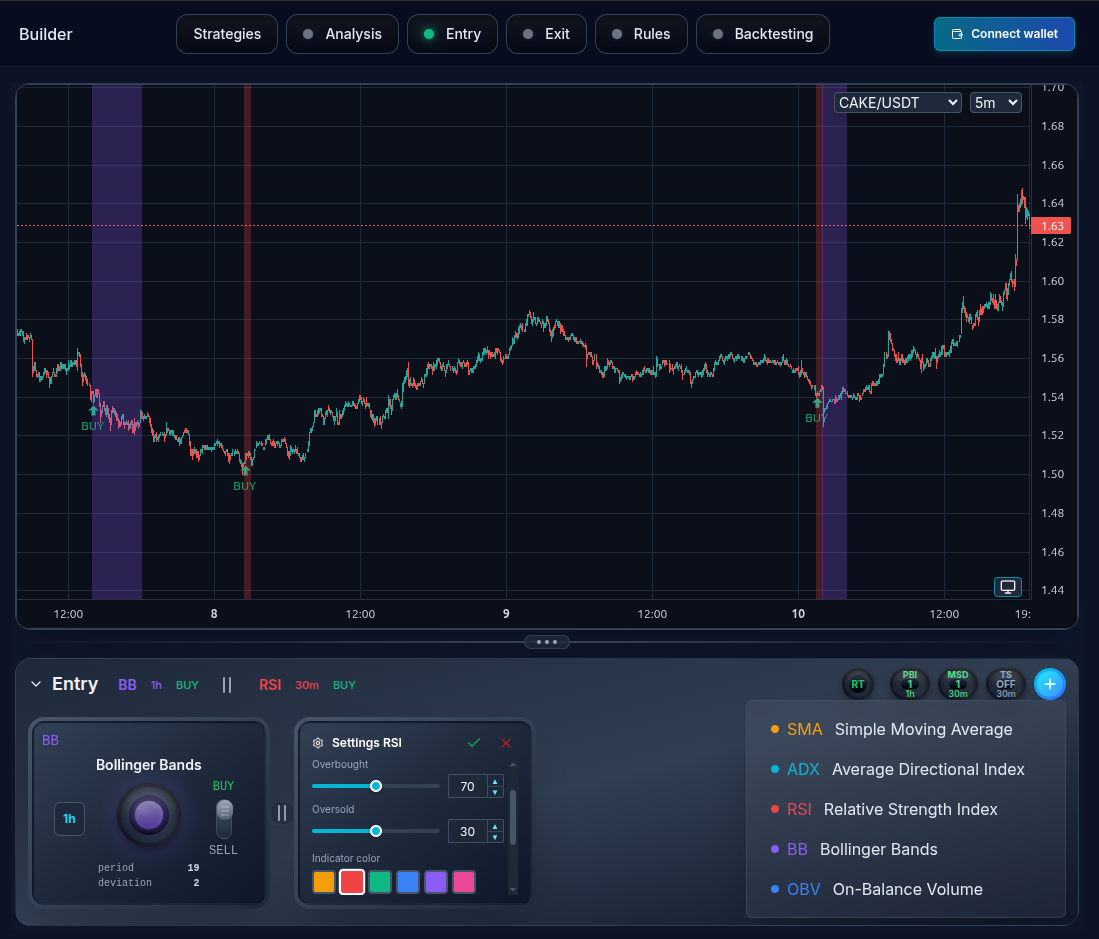
Task: Select the pink indicator color swatch
Action: pos(464,882)
